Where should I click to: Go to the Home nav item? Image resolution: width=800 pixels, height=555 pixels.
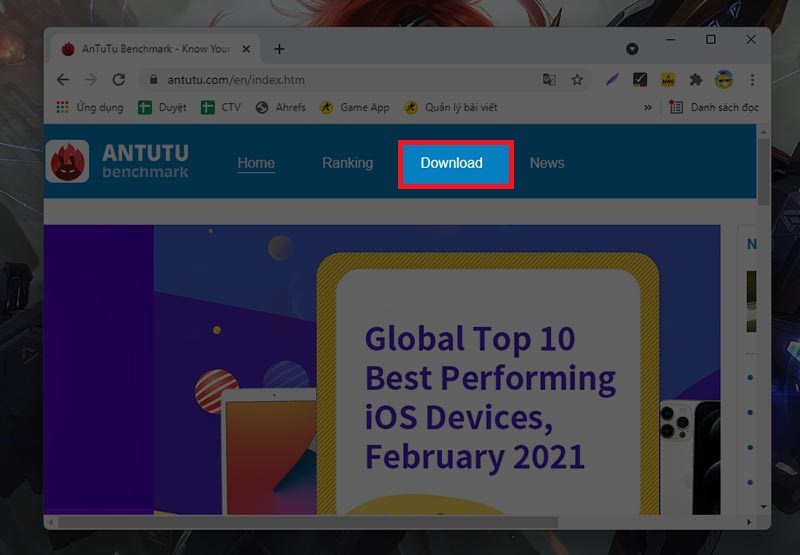click(x=256, y=163)
